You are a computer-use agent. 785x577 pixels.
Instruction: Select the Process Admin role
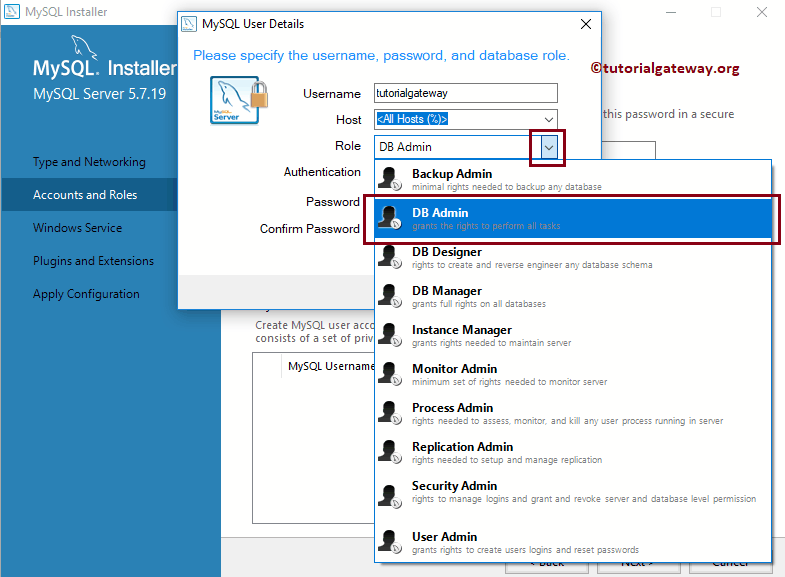click(x=573, y=414)
